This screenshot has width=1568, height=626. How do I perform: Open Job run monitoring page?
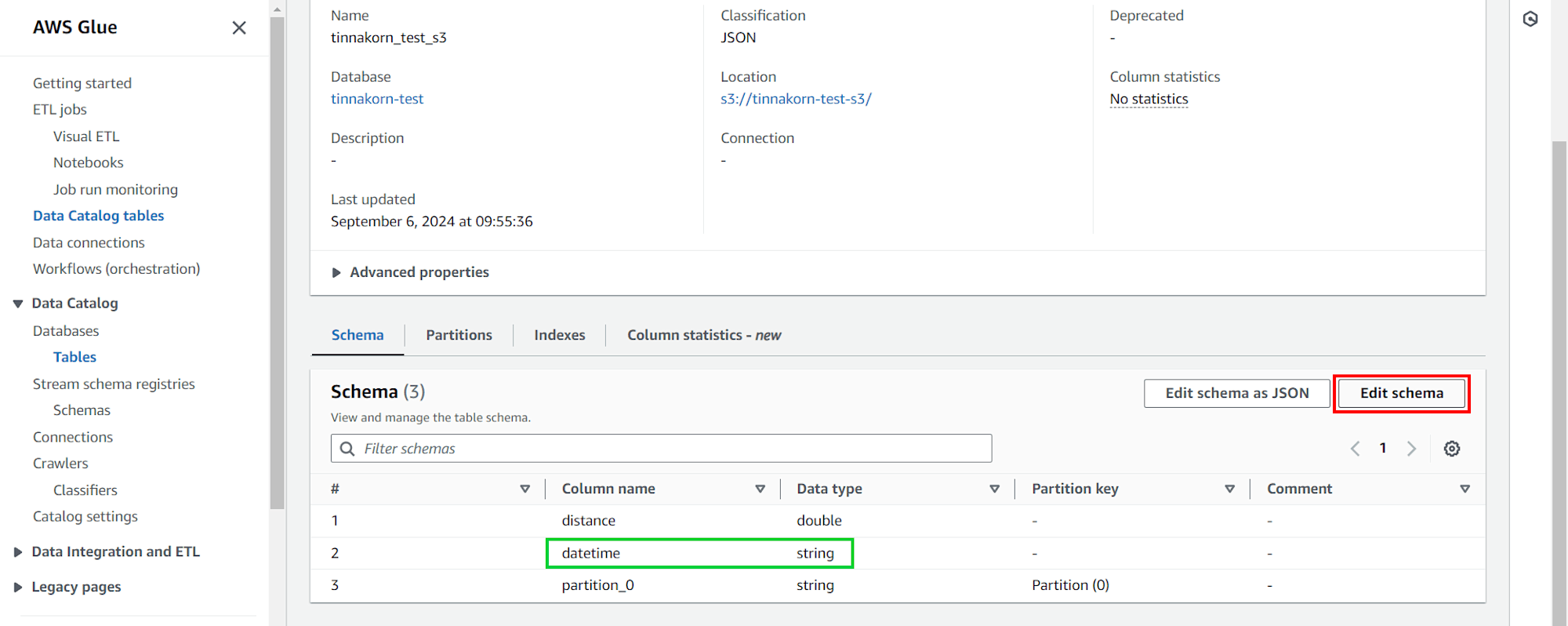115,189
